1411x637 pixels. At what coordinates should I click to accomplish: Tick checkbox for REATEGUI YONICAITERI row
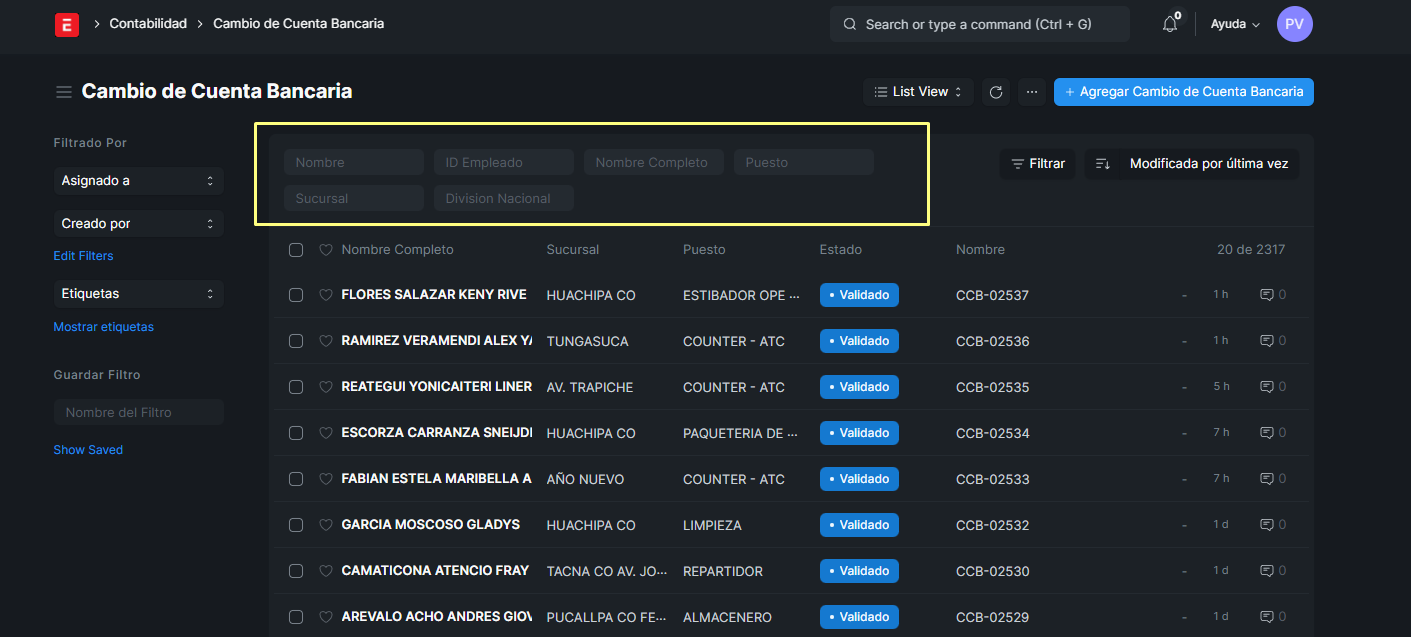pyautogui.click(x=296, y=387)
